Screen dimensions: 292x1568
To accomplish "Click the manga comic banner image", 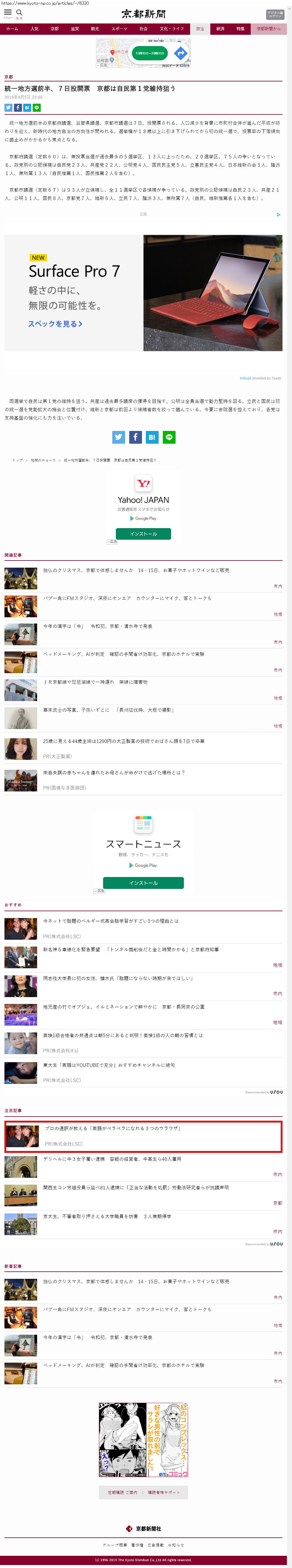I will pos(143,1440).
